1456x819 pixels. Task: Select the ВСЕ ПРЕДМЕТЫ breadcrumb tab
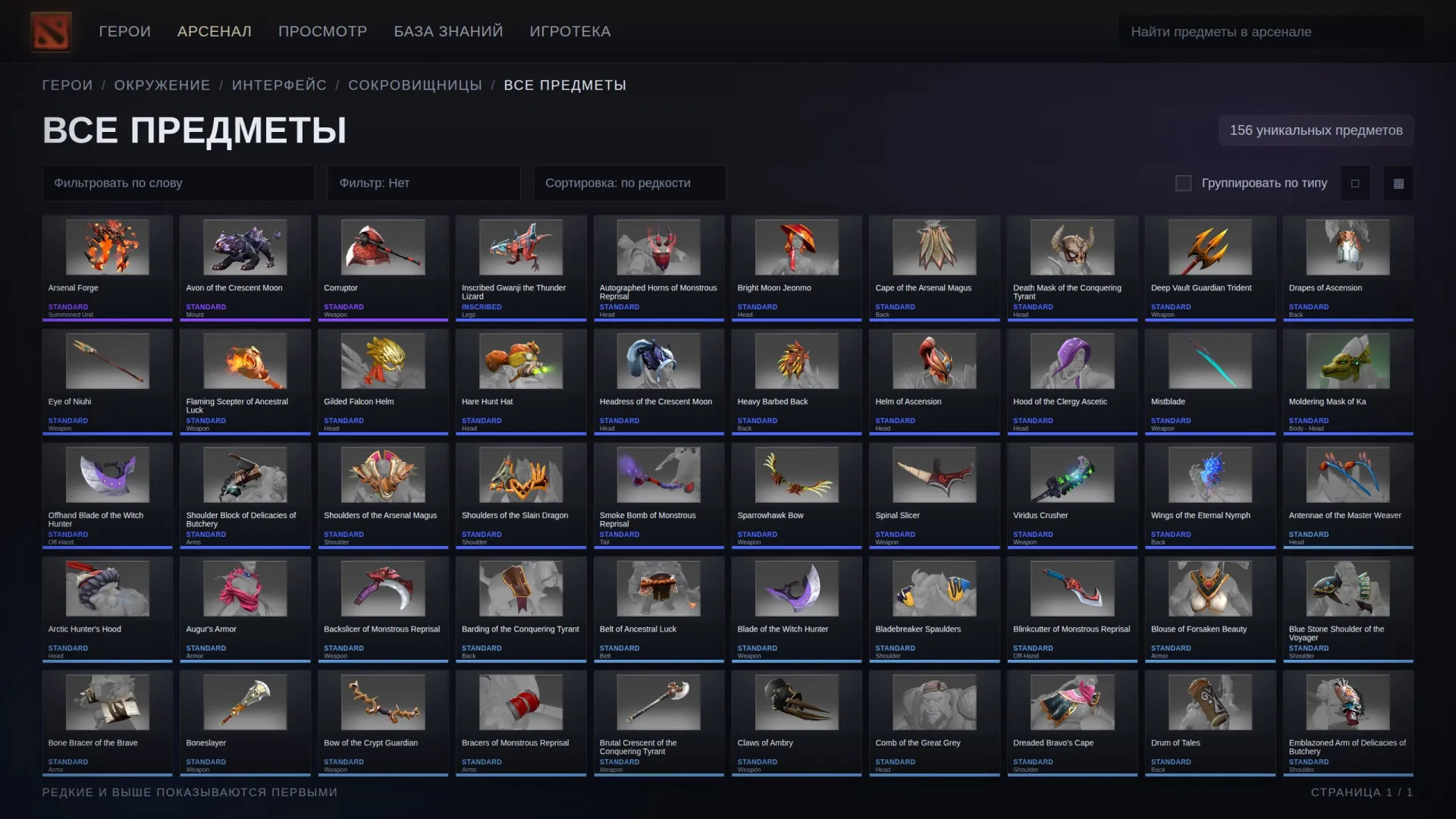565,85
